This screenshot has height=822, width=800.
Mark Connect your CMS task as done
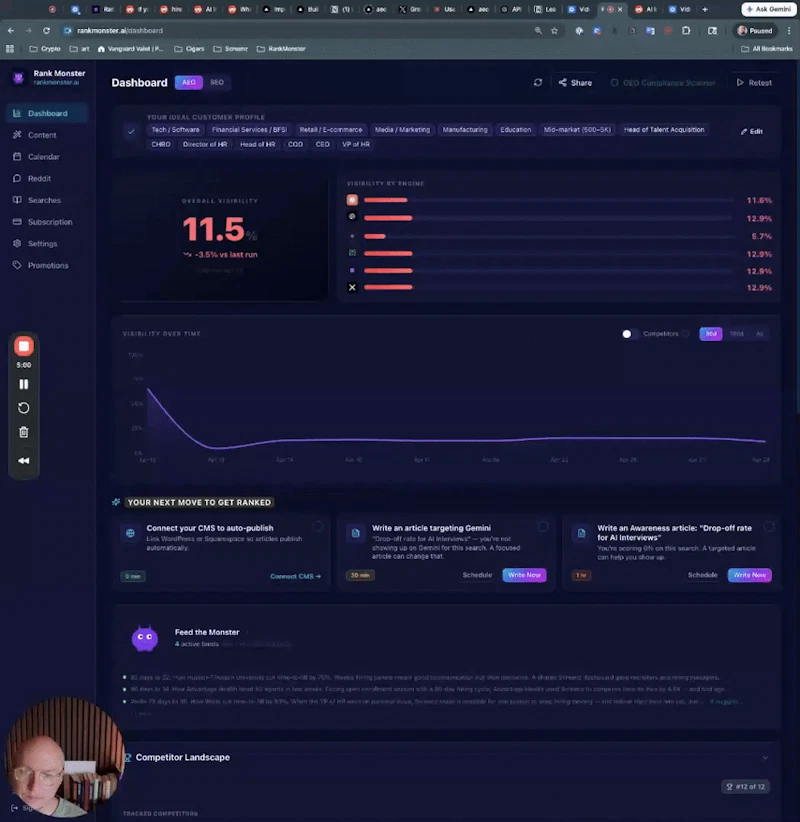tap(318, 526)
